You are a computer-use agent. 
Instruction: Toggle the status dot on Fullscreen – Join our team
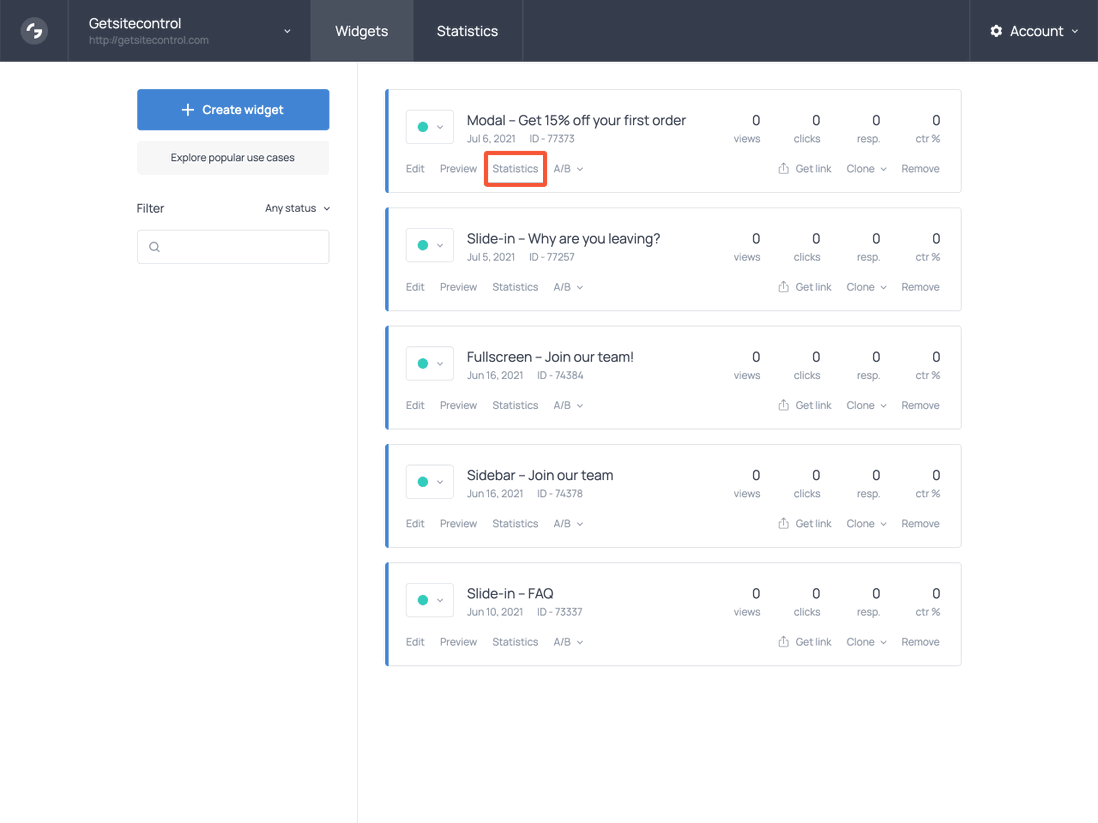click(x=424, y=363)
